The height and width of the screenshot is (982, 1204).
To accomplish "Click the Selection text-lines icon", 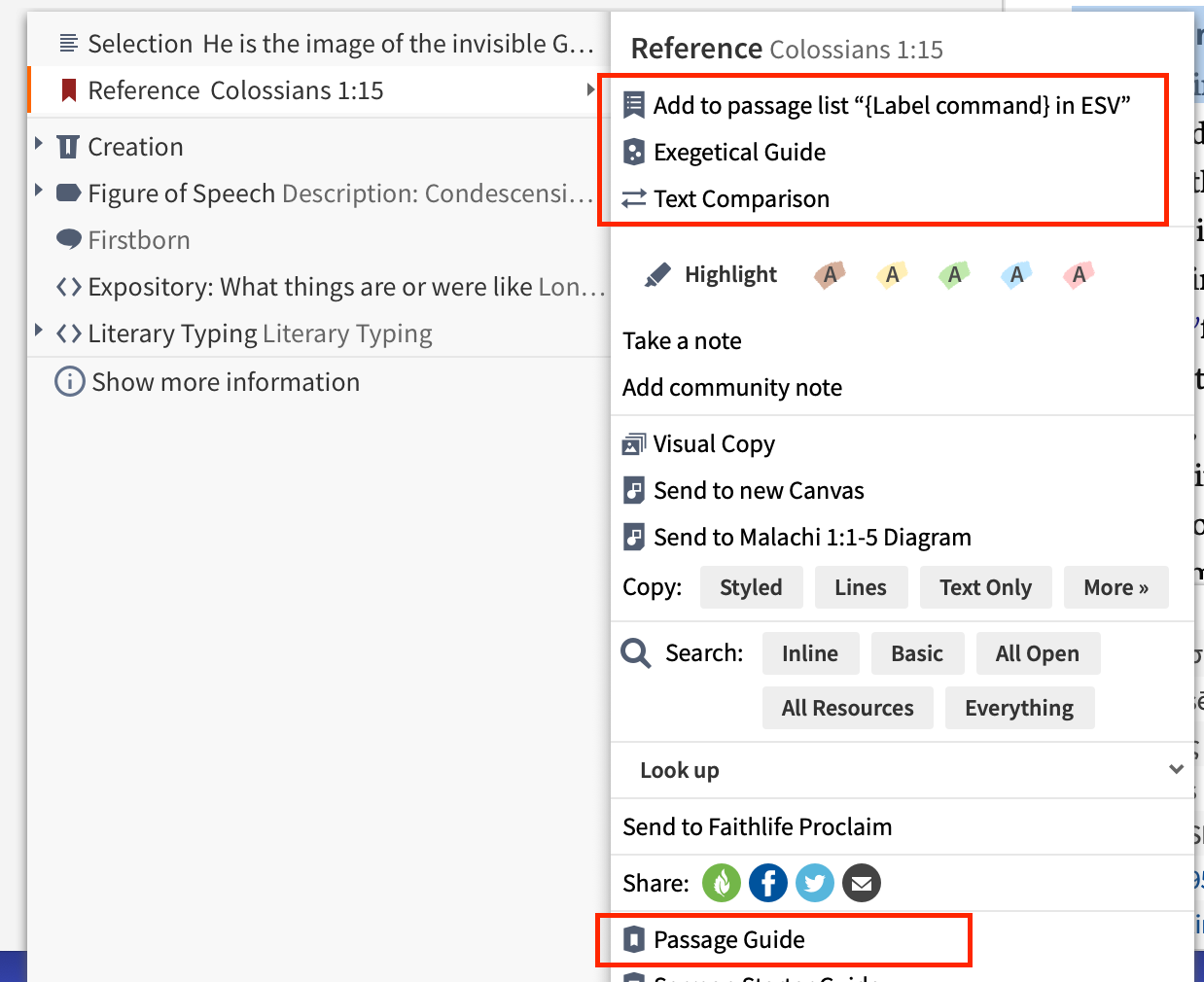I will point(69,43).
